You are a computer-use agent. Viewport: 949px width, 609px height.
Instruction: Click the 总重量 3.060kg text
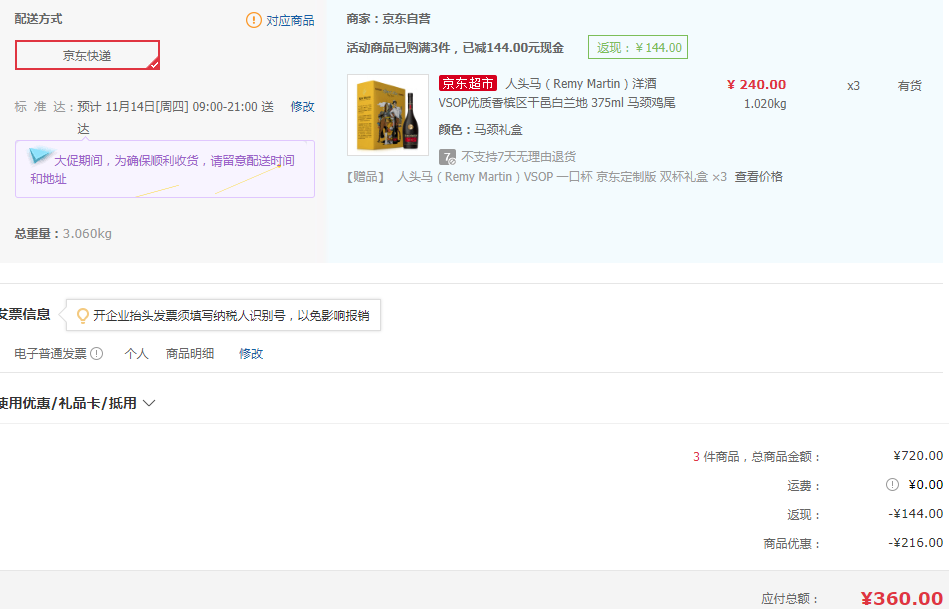(63, 234)
